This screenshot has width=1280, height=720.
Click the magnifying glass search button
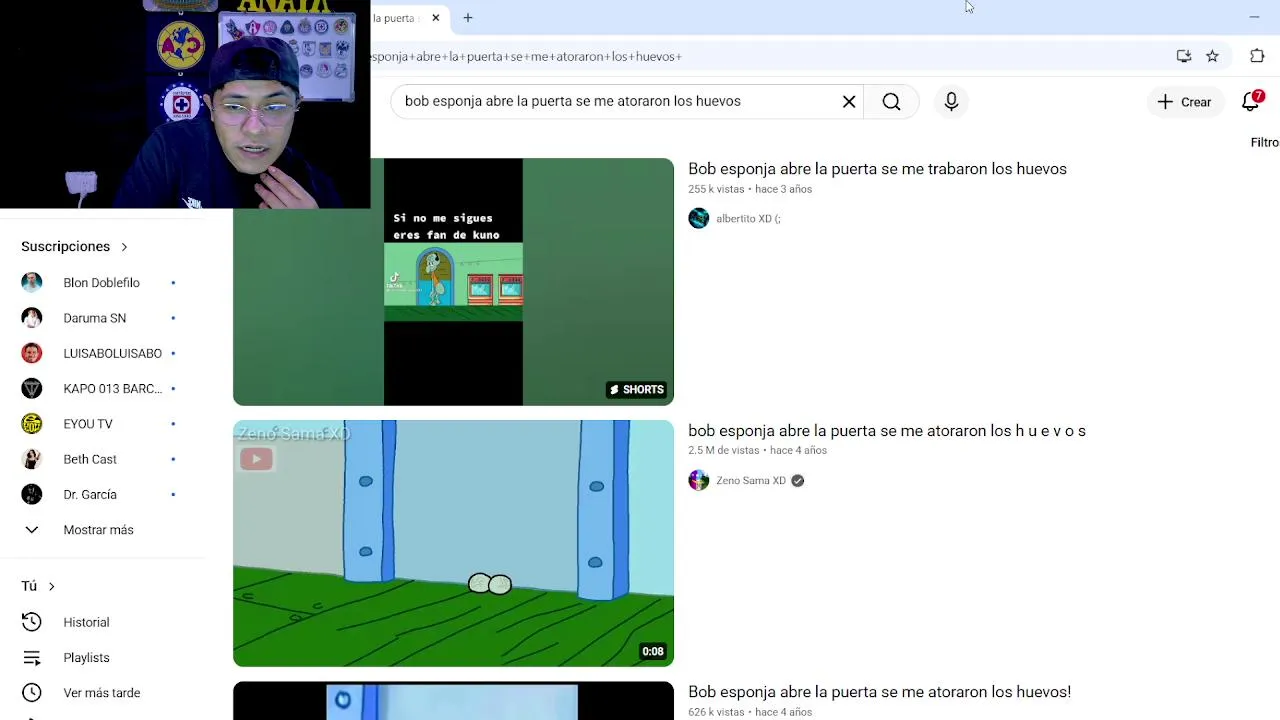(x=891, y=101)
